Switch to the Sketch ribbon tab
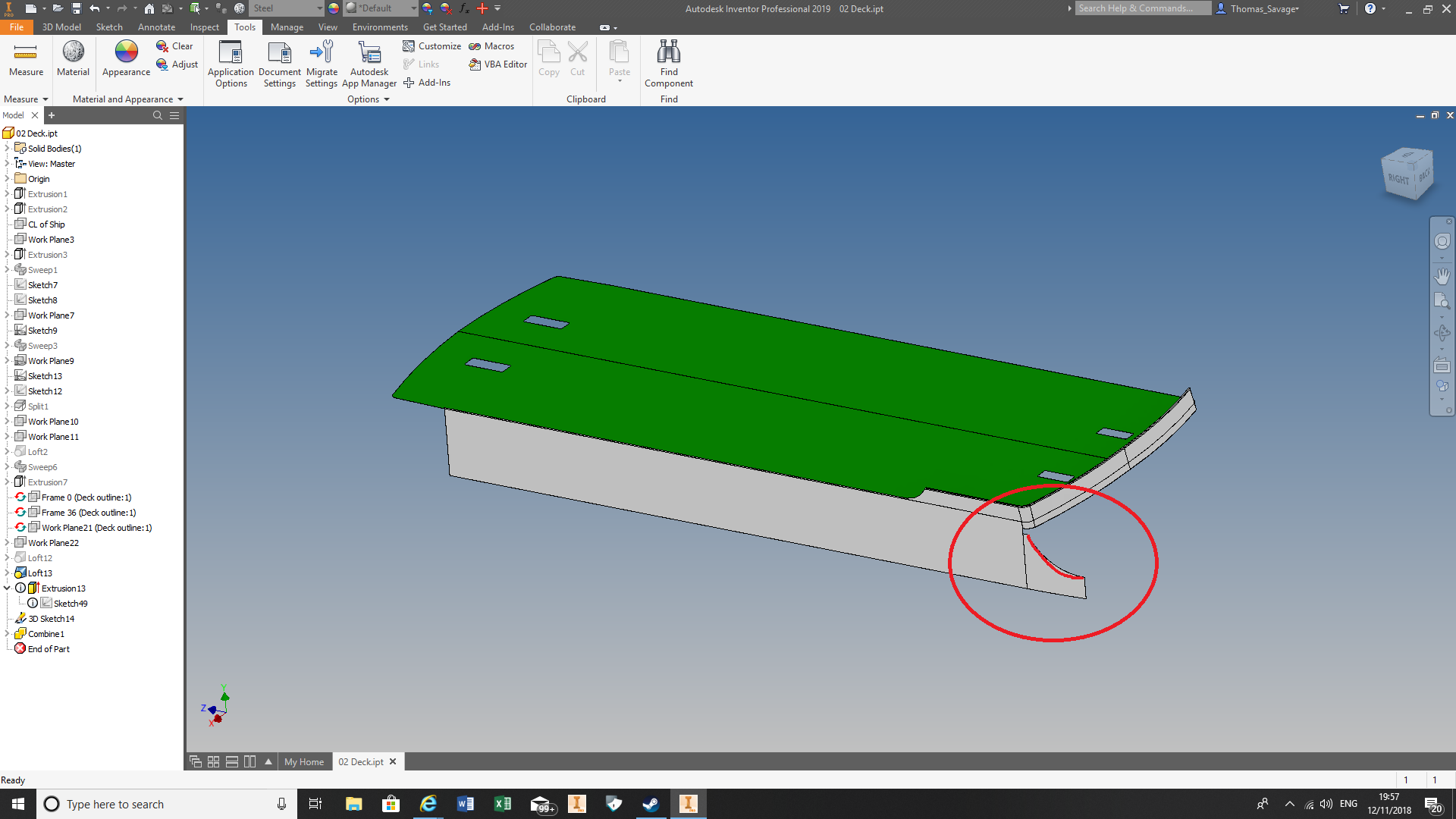1456x819 pixels. coord(109,27)
